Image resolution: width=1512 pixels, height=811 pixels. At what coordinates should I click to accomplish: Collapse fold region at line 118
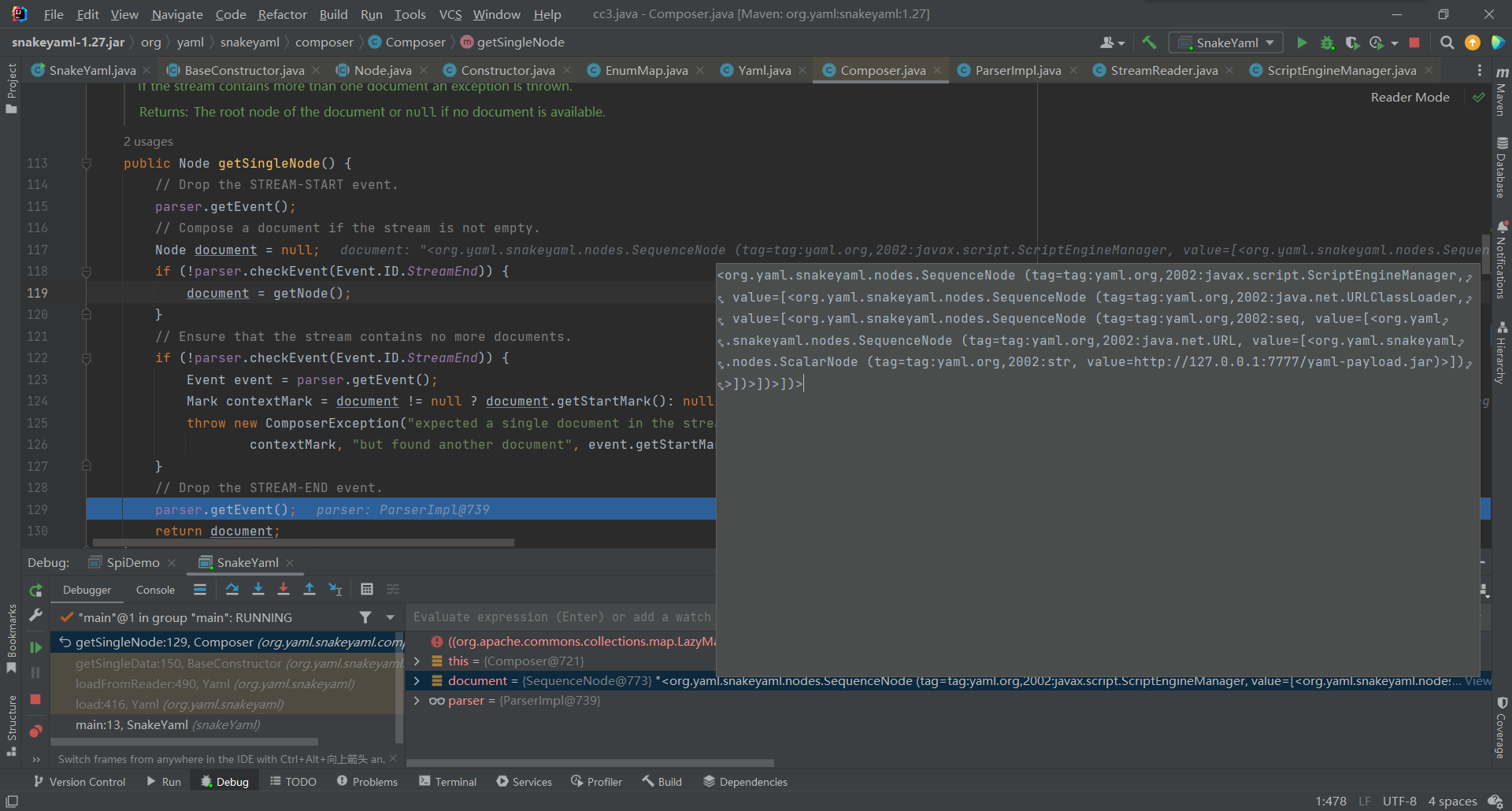tap(87, 272)
